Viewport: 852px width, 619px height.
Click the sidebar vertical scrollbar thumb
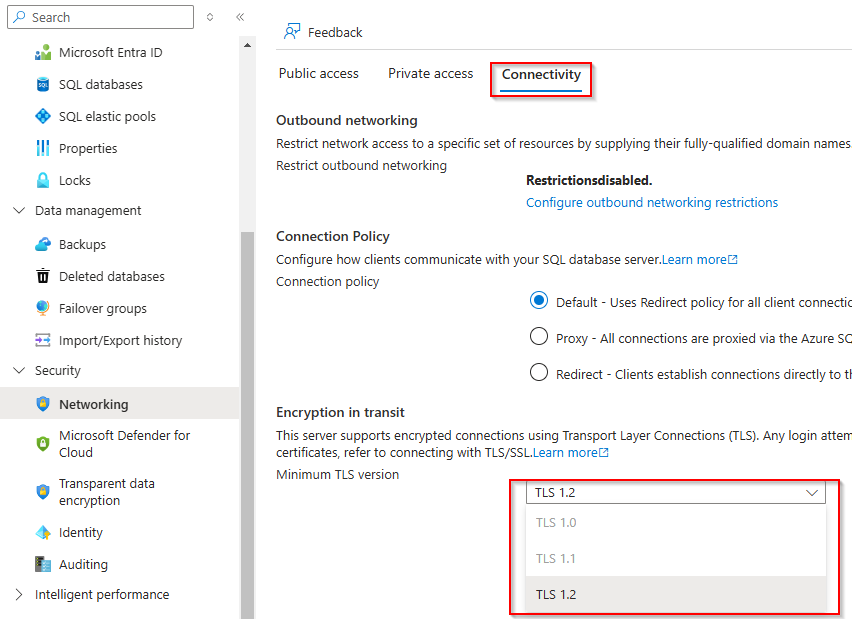247,425
